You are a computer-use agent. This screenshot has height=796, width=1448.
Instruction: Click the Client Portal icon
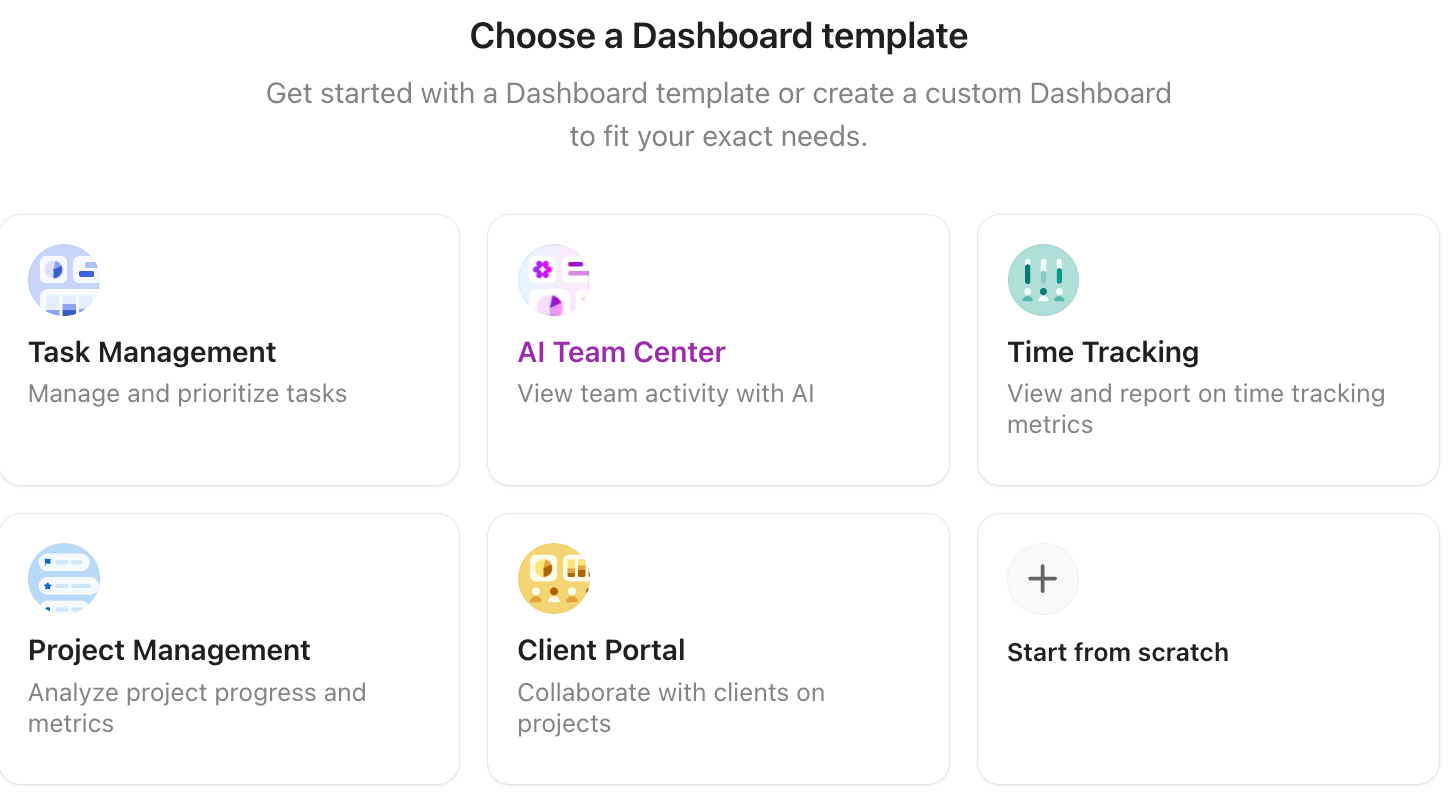point(554,578)
